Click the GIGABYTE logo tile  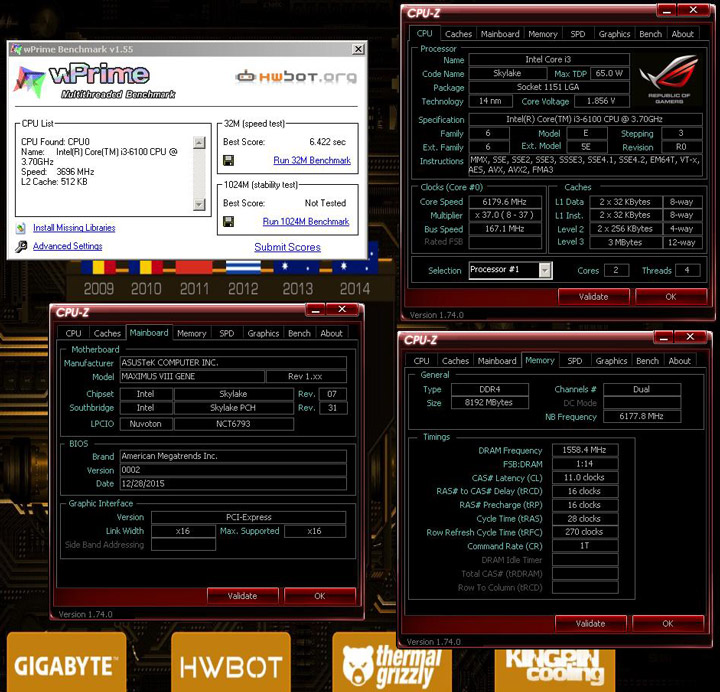(67, 662)
